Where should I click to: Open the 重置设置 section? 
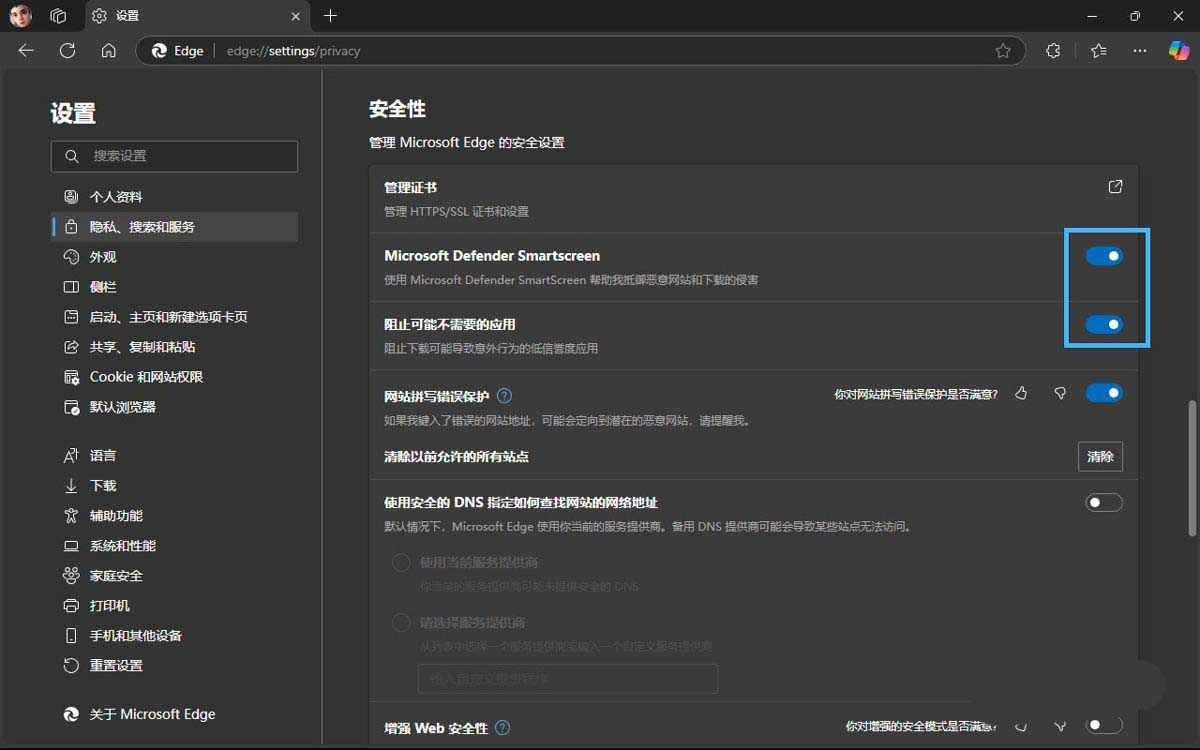coord(174,666)
